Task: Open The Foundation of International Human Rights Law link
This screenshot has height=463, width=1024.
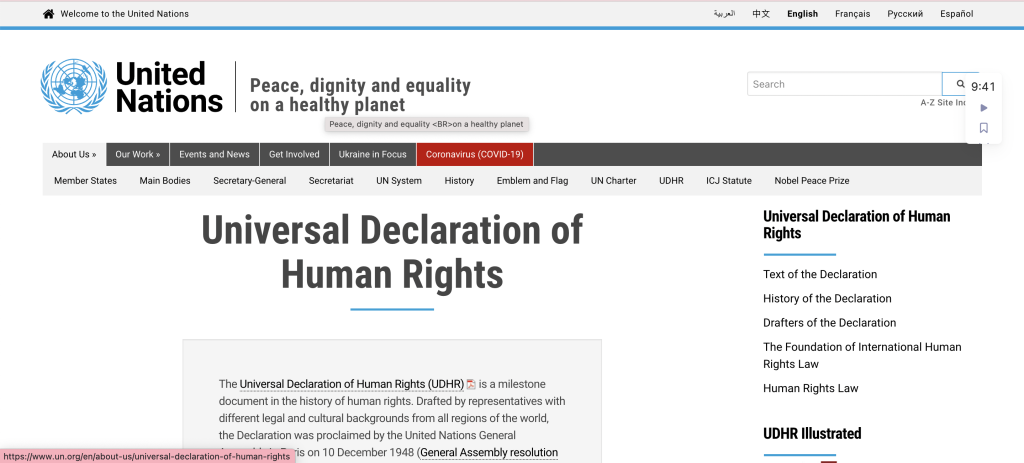Action: (862, 355)
